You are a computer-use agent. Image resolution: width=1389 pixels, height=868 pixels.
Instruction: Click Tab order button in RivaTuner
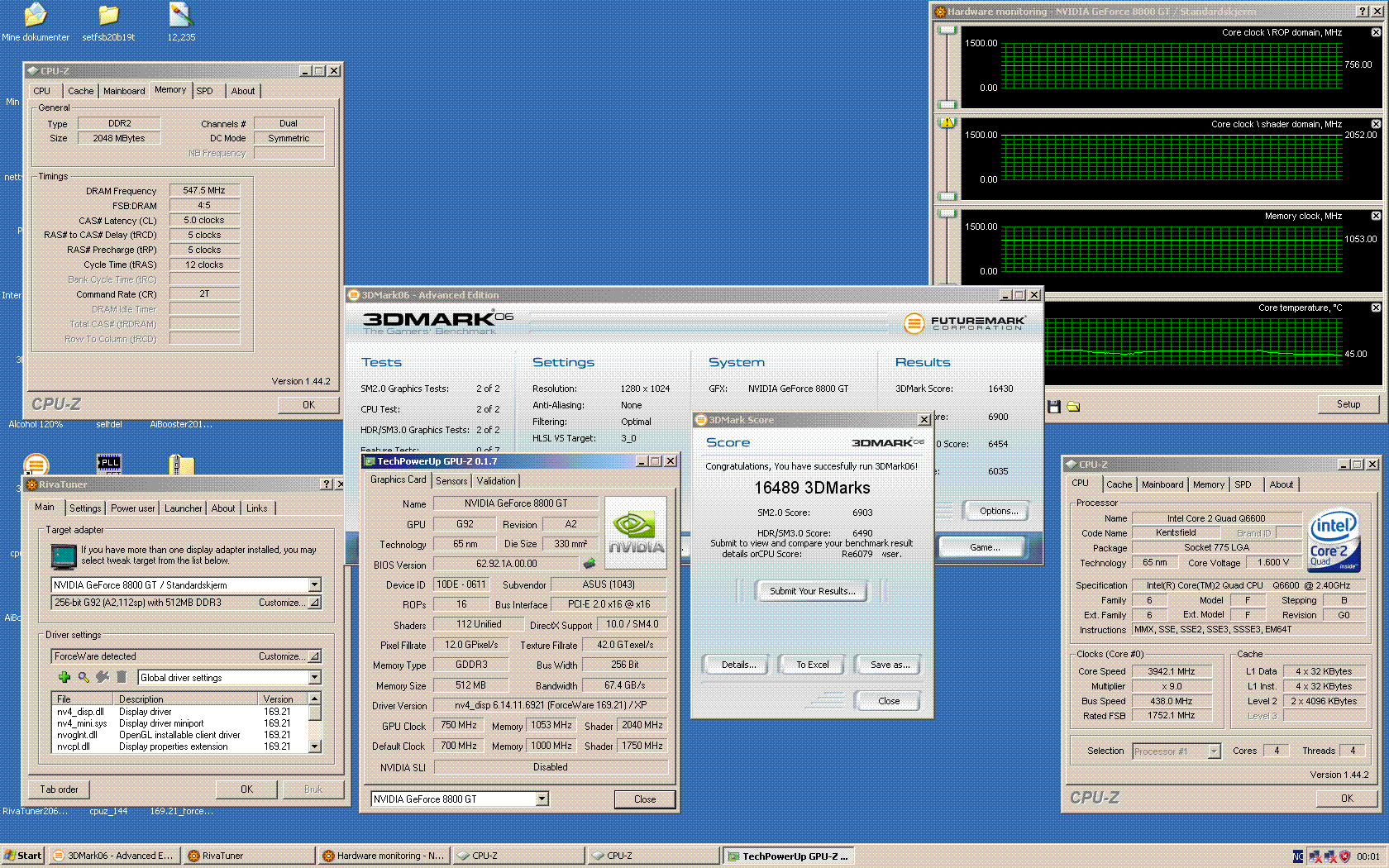tap(59, 789)
